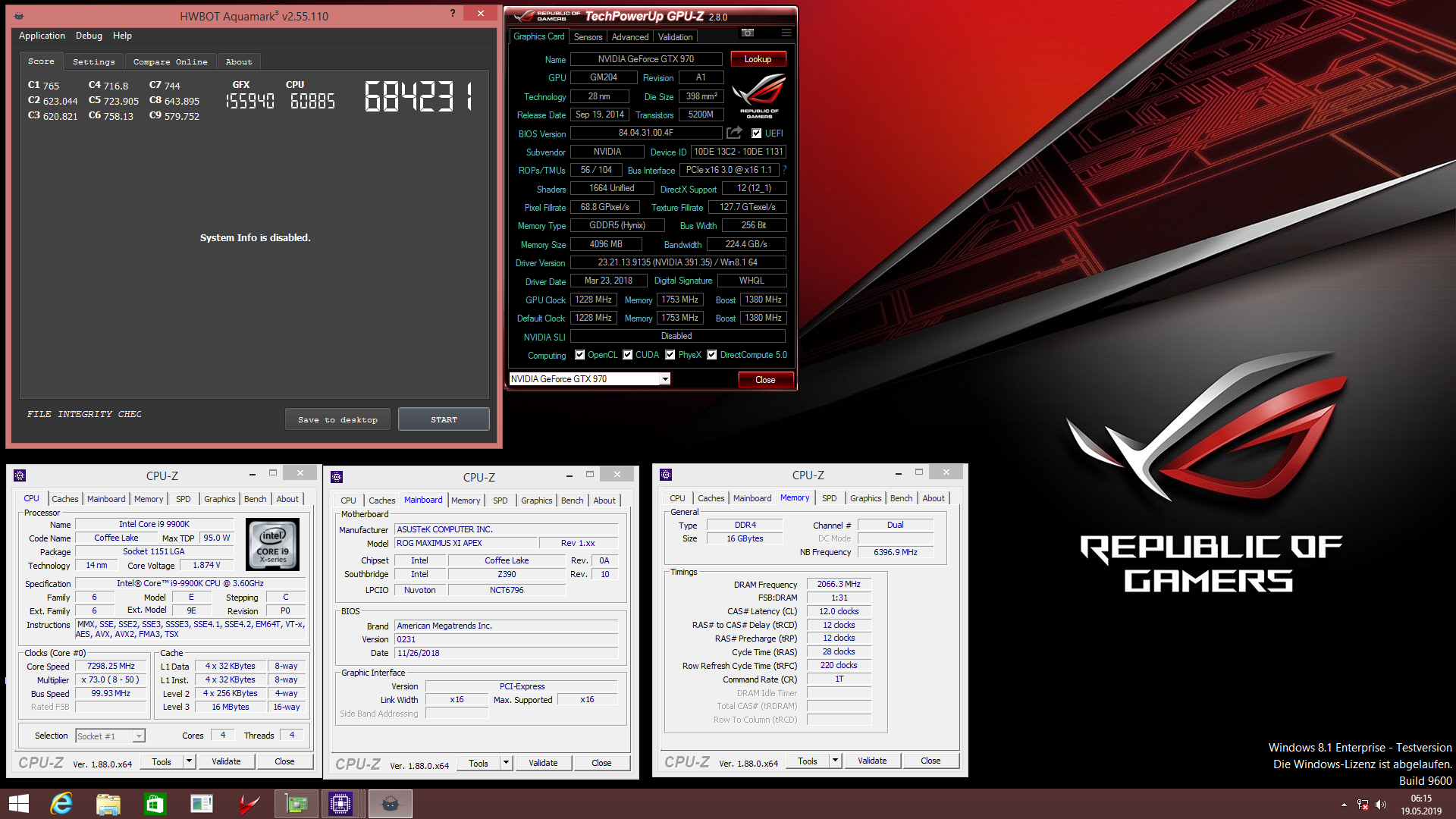Open the white window app icon next to Store in taskbar

coord(202,804)
